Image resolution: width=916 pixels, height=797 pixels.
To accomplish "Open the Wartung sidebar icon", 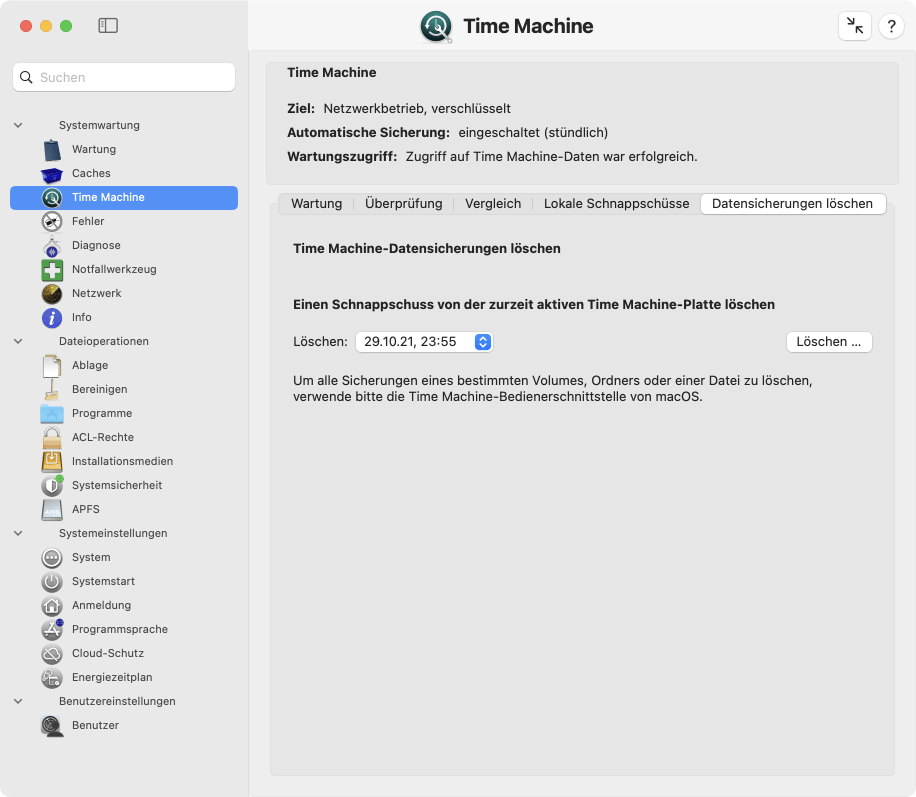I will 52,150.
